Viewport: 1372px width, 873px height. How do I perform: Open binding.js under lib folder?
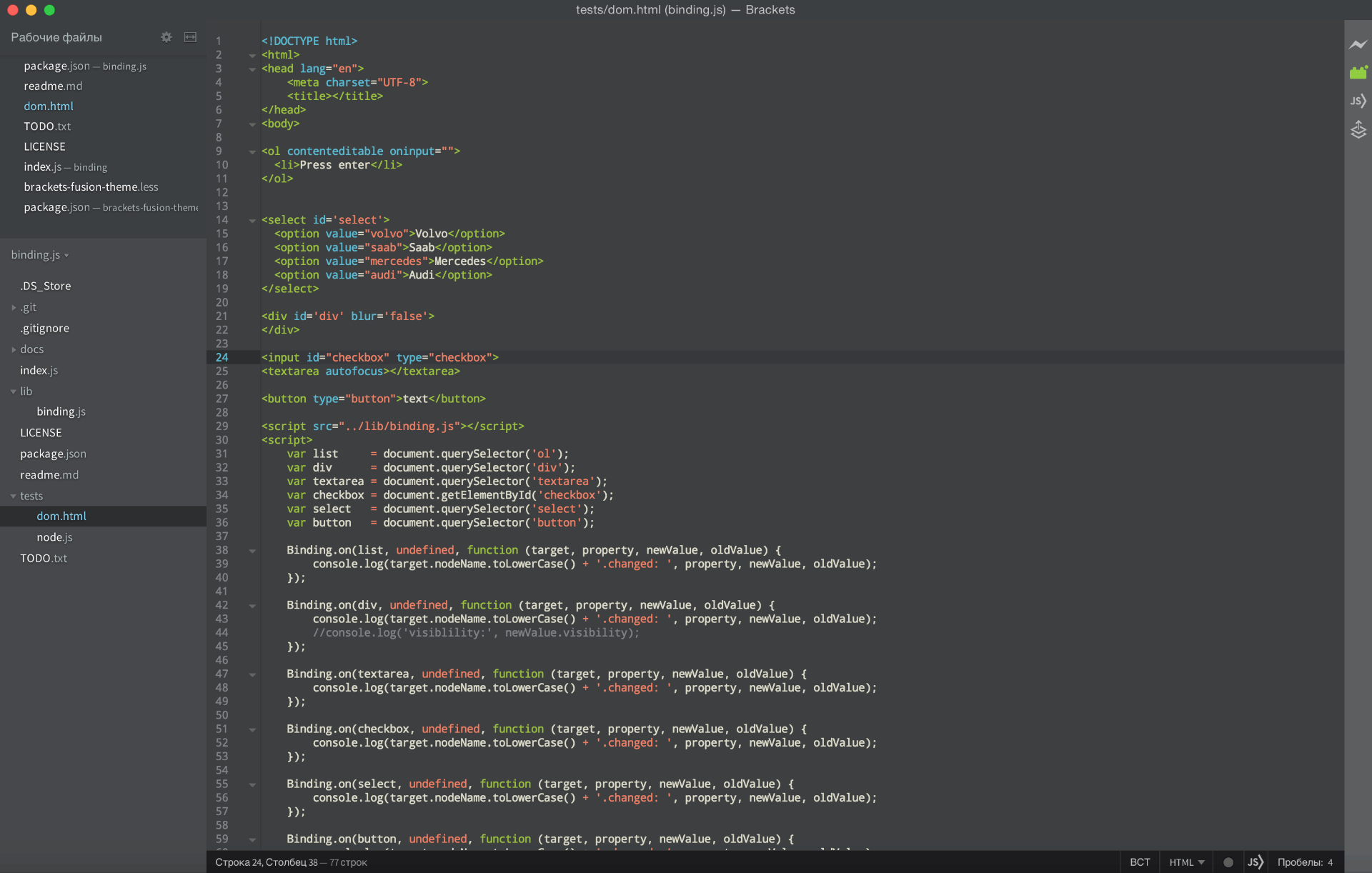[x=61, y=411]
